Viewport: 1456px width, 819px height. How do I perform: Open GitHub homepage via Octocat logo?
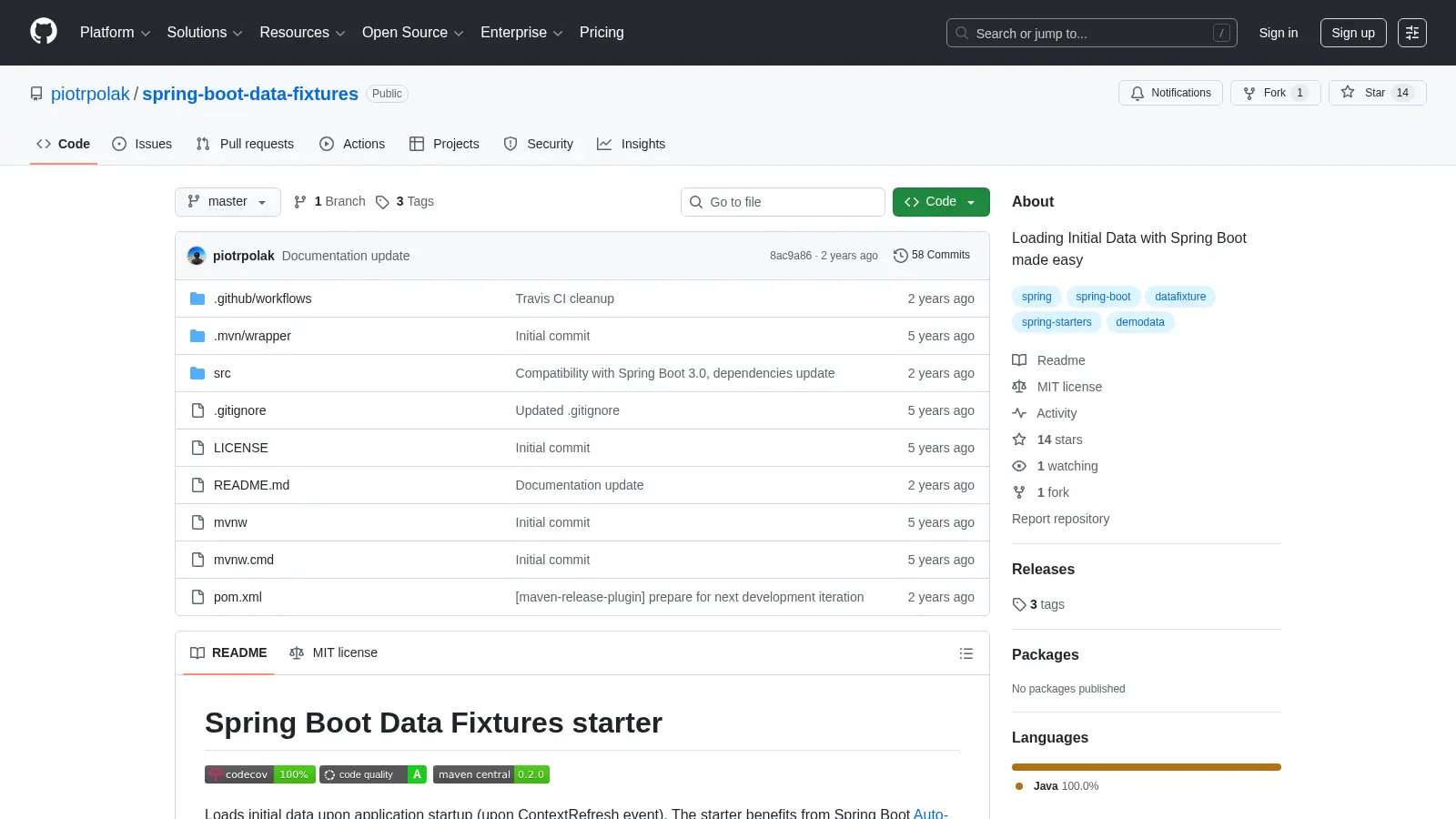44,32
